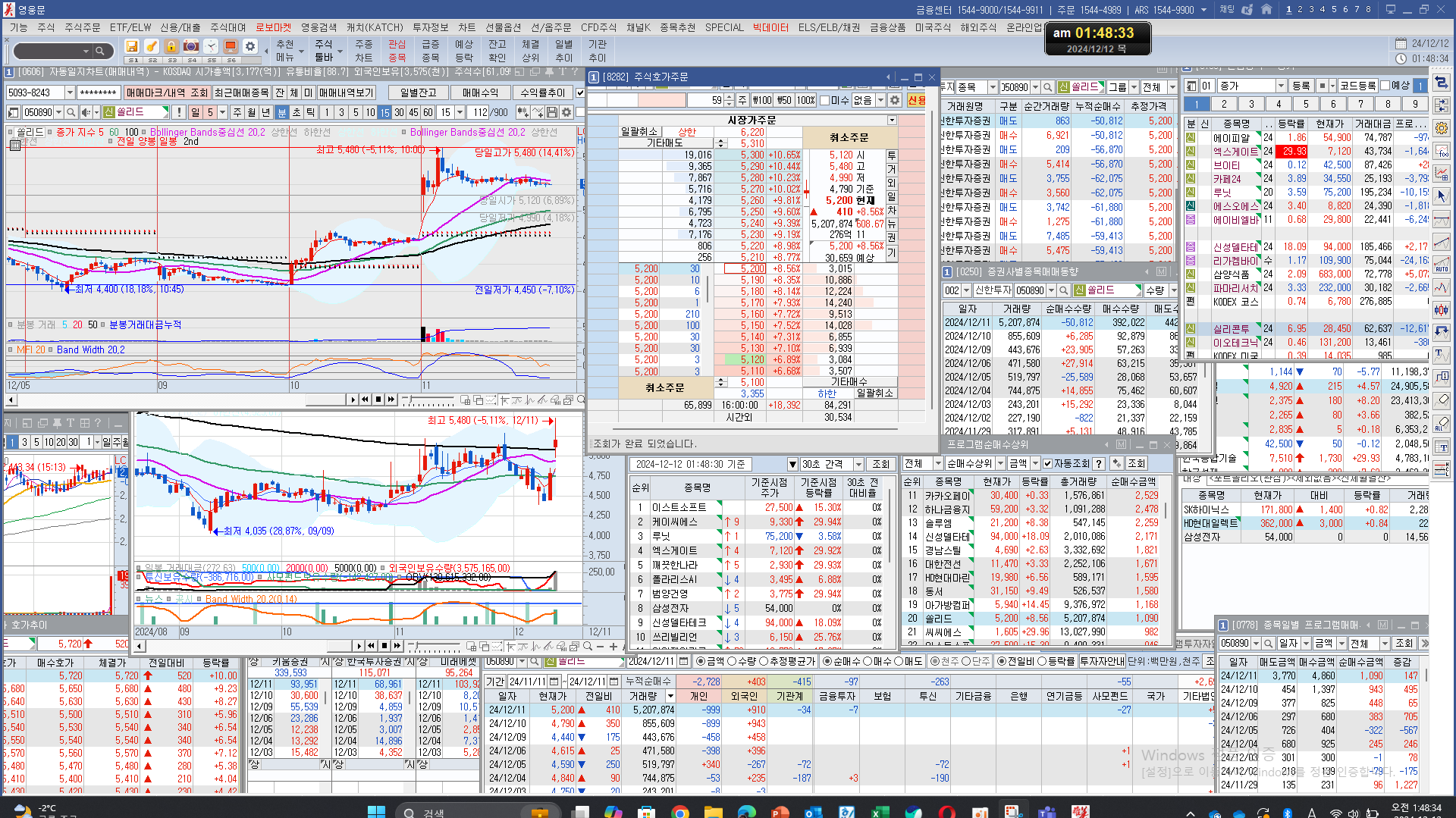Click the 매매마크/내역 조회 button

[167, 92]
